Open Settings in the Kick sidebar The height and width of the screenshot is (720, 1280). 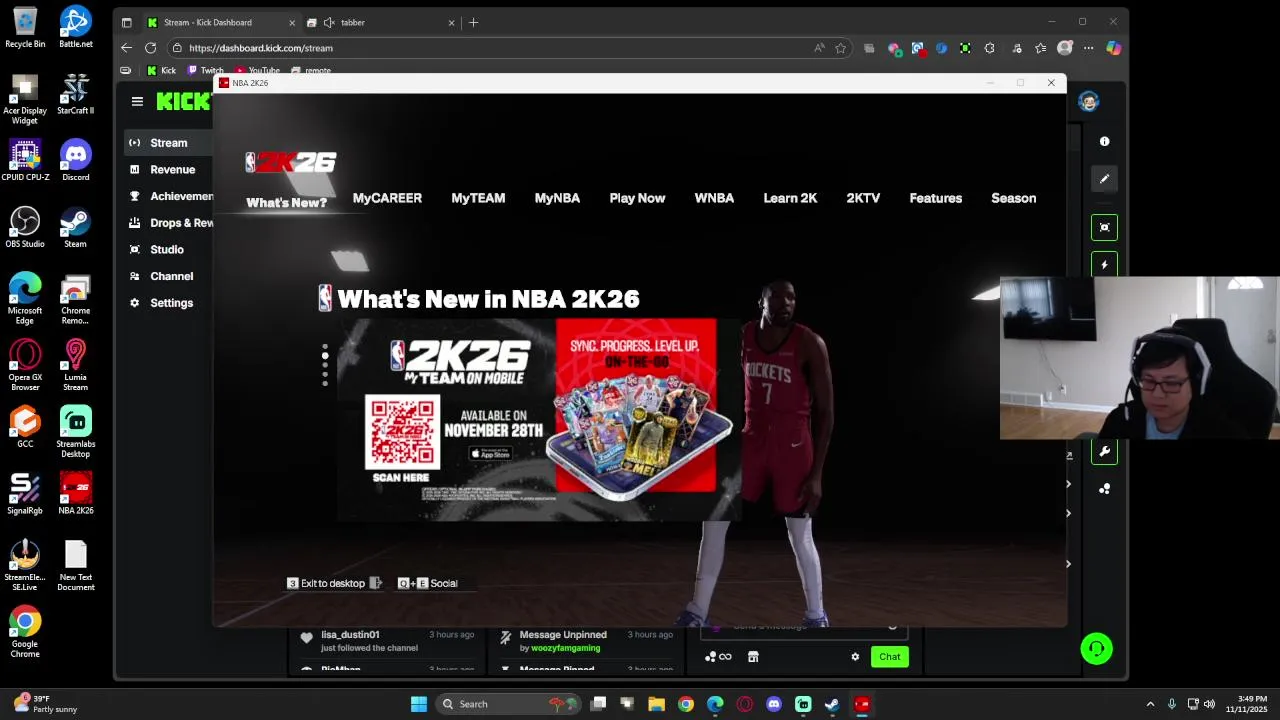[x=171, y=303]
